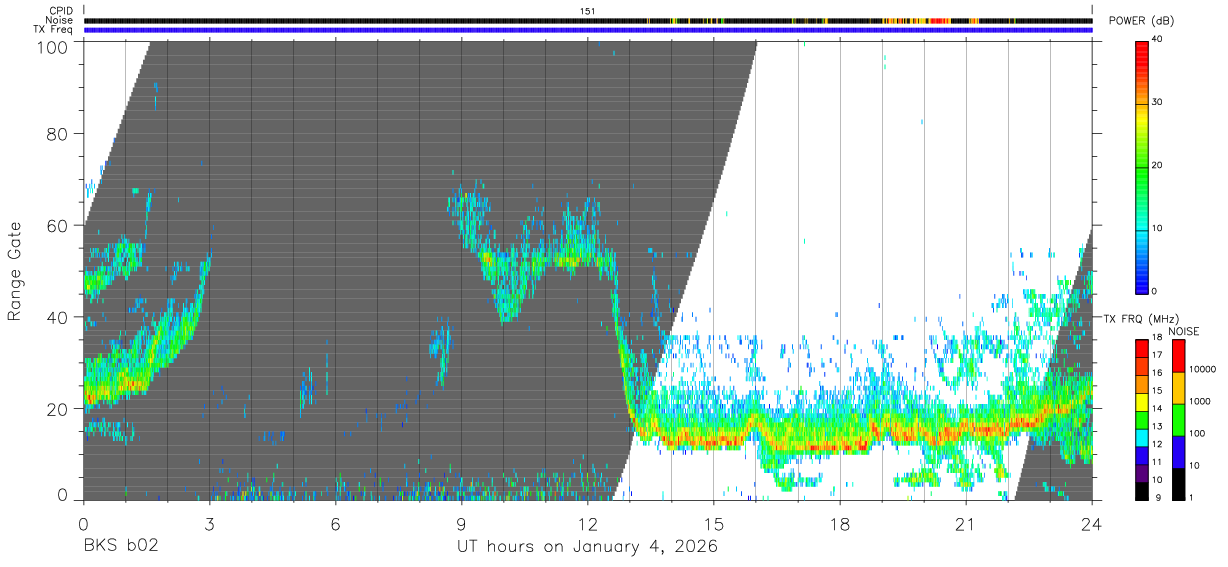This screenshot has width=1228, height=567.
Task: Click the 30 label on the POWER colorbar
Action: point(1158,103)
